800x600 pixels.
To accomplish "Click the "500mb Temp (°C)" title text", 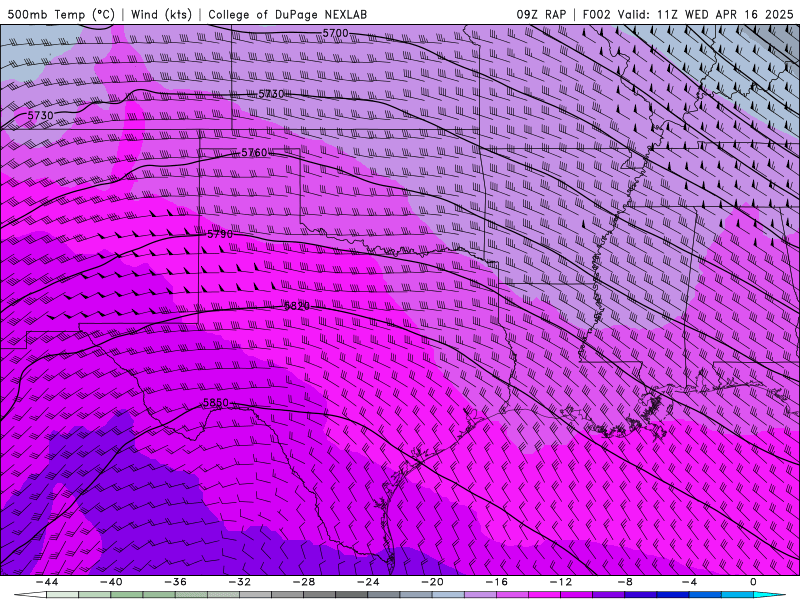I will (x=61, y=14).
